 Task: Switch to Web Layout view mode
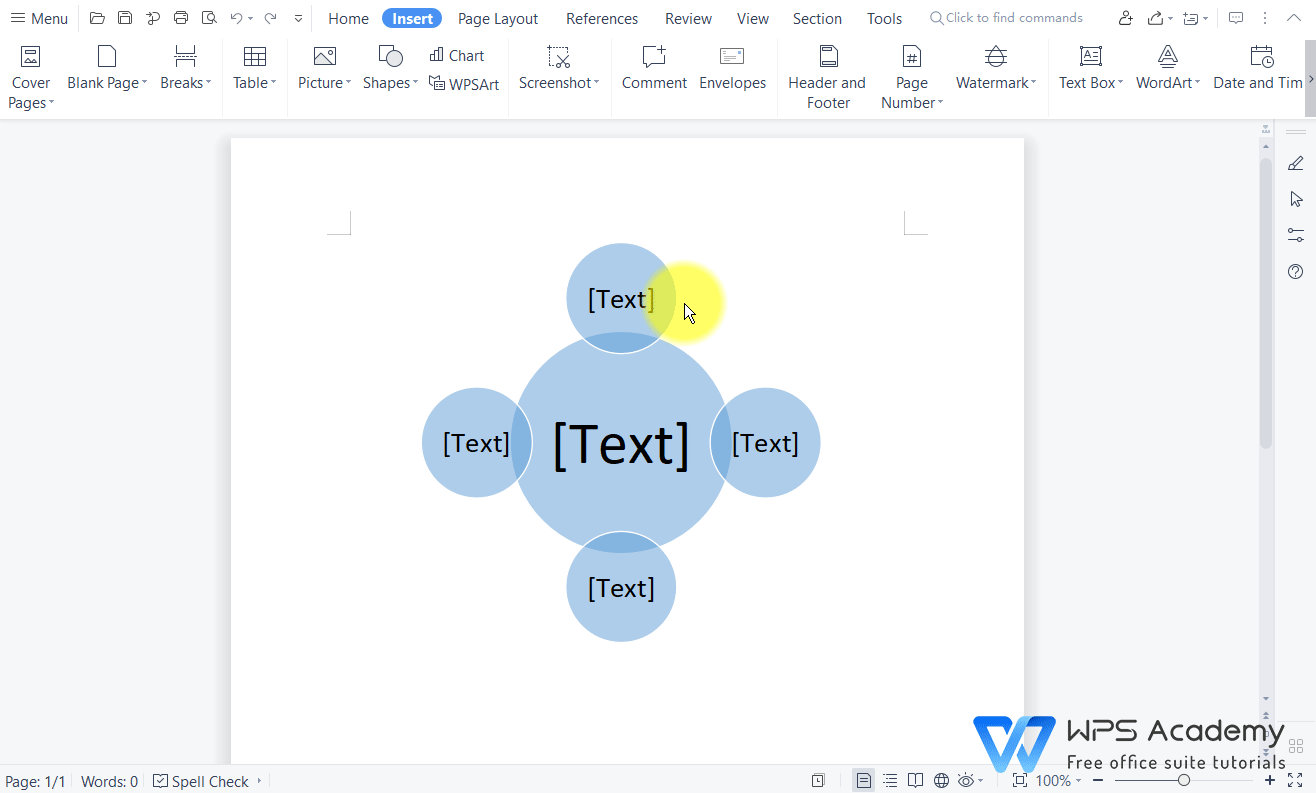pyautogui.click(x=940, y=780)
